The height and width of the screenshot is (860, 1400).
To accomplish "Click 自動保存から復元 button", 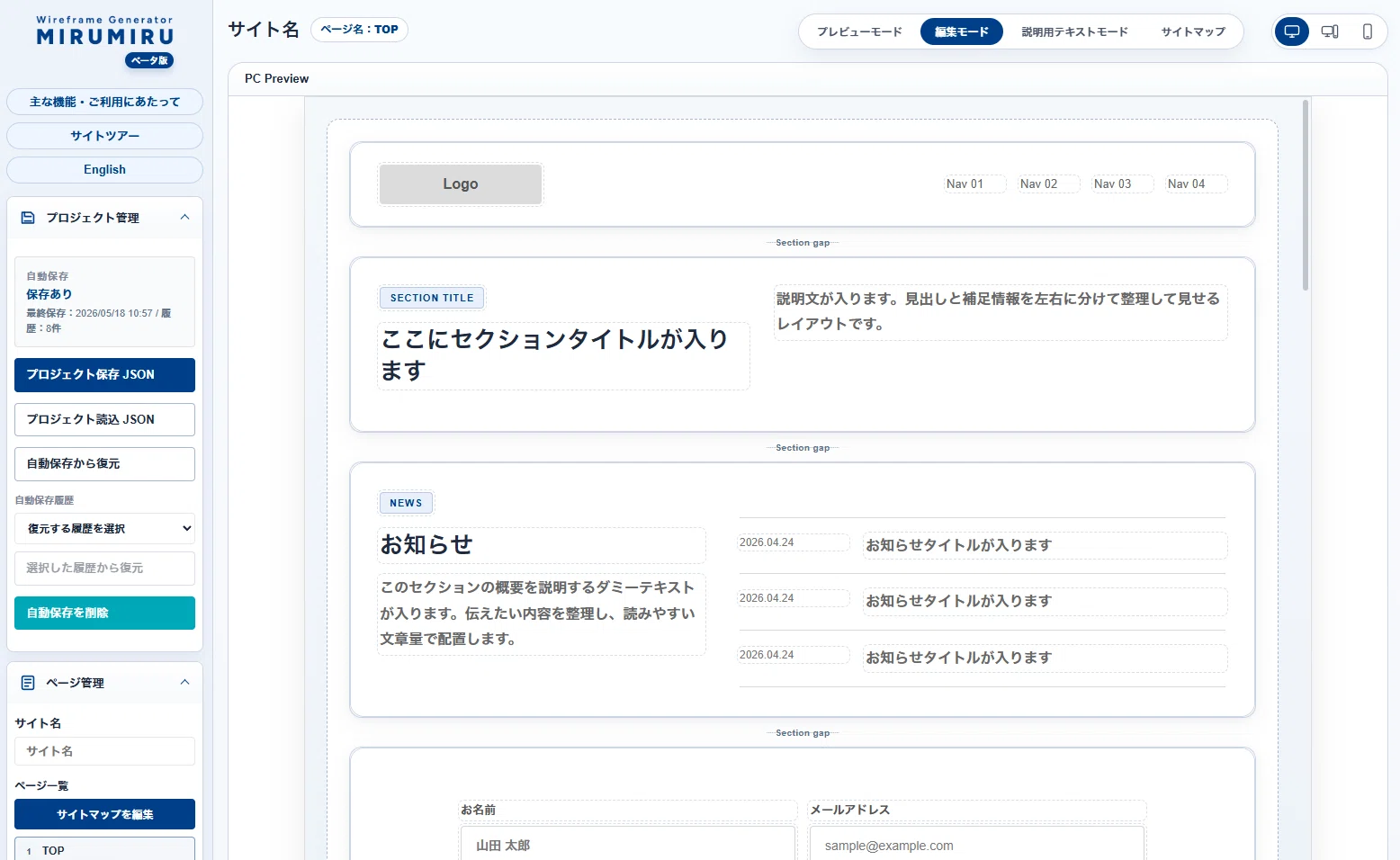I will tap(104, 464).
